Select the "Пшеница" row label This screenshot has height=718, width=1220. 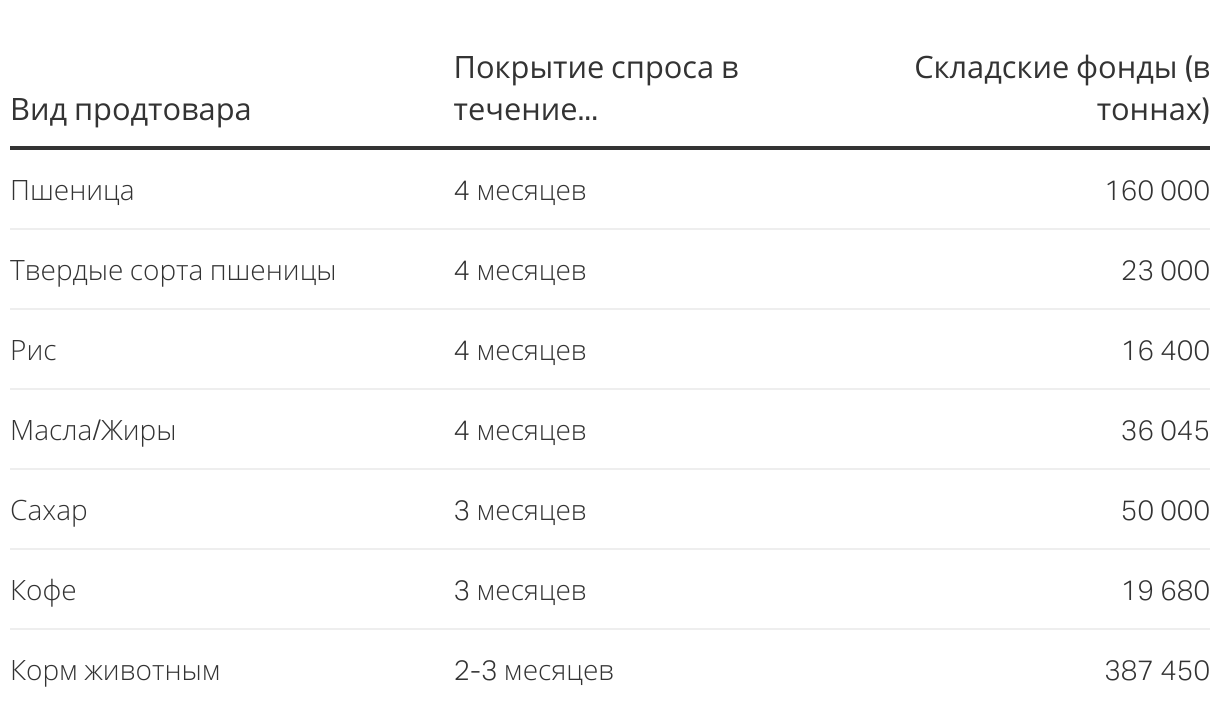coord(72,190)
